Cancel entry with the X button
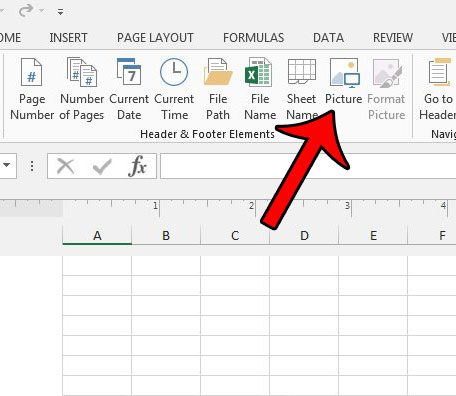456x396 pixels. [x=66, y=166]
